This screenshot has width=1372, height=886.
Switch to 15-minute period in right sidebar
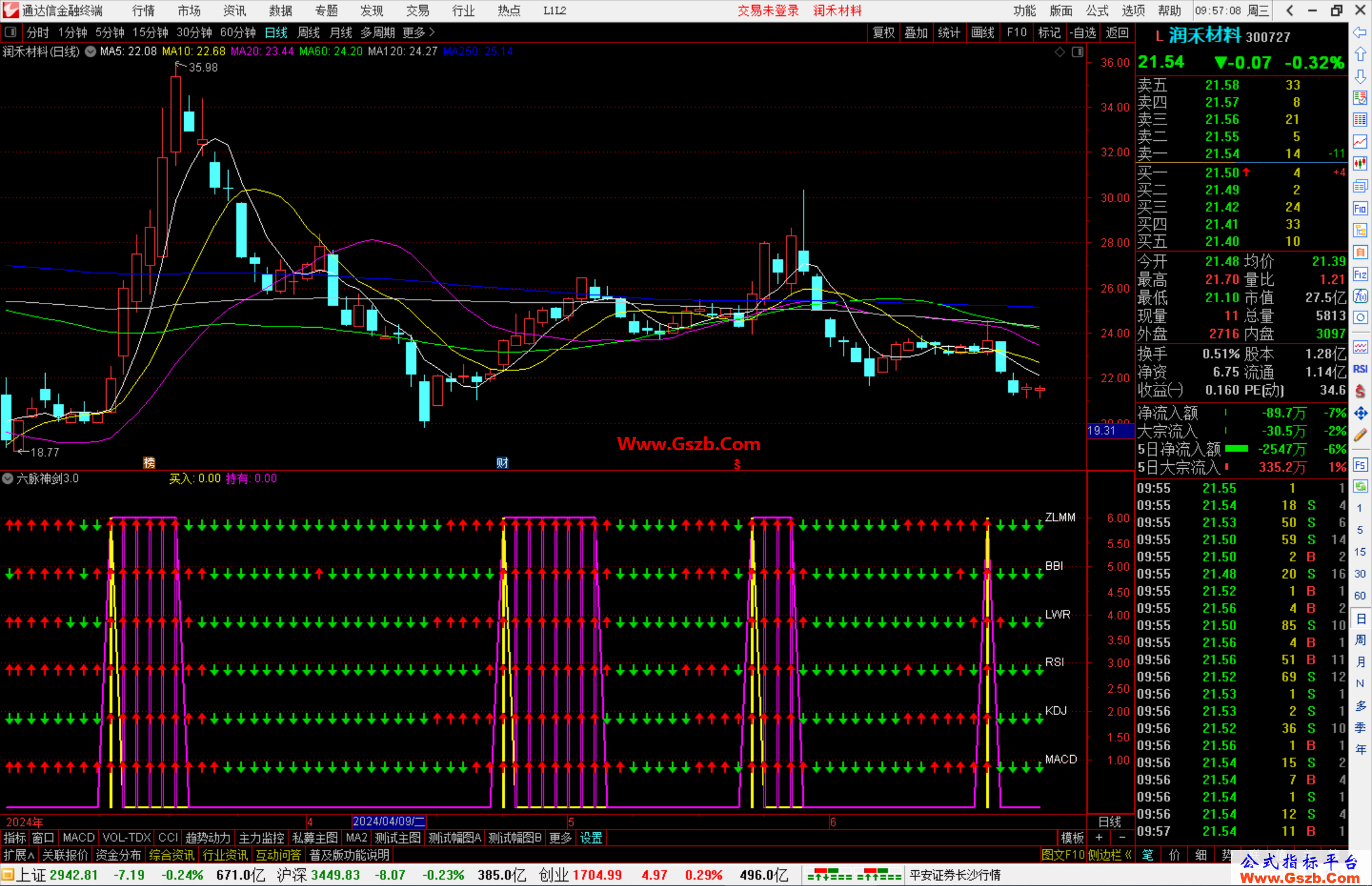[1360, 551]
